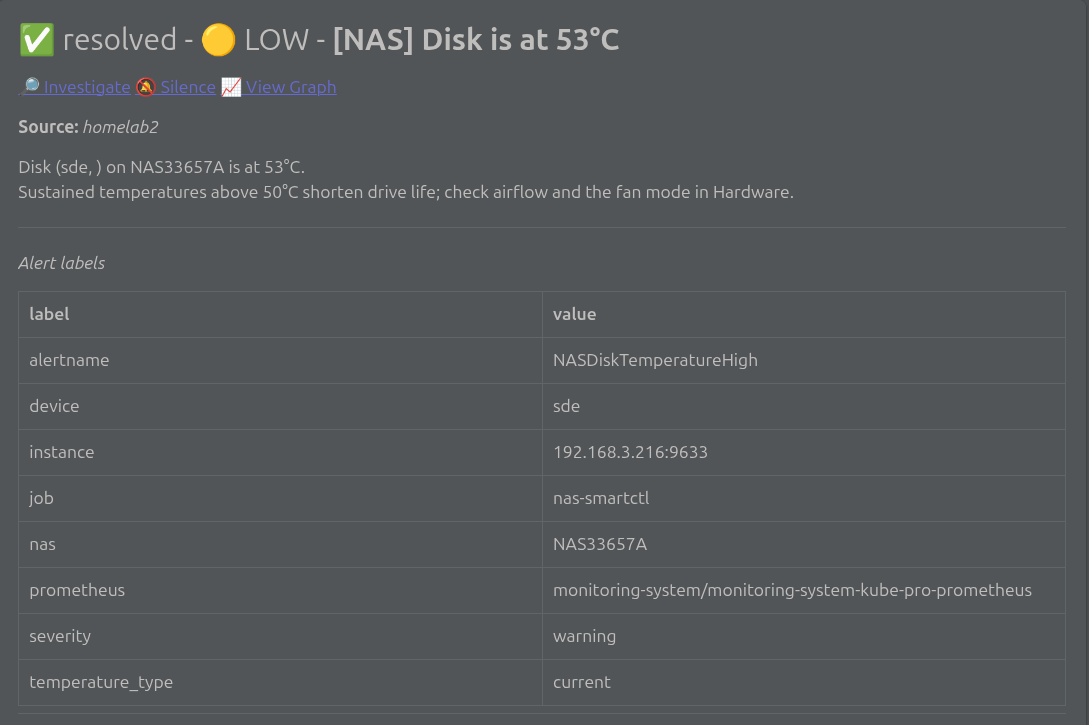The image size is (1089, 725).
Task: Click the muted bell Silence icon
Action: (146, 87)
